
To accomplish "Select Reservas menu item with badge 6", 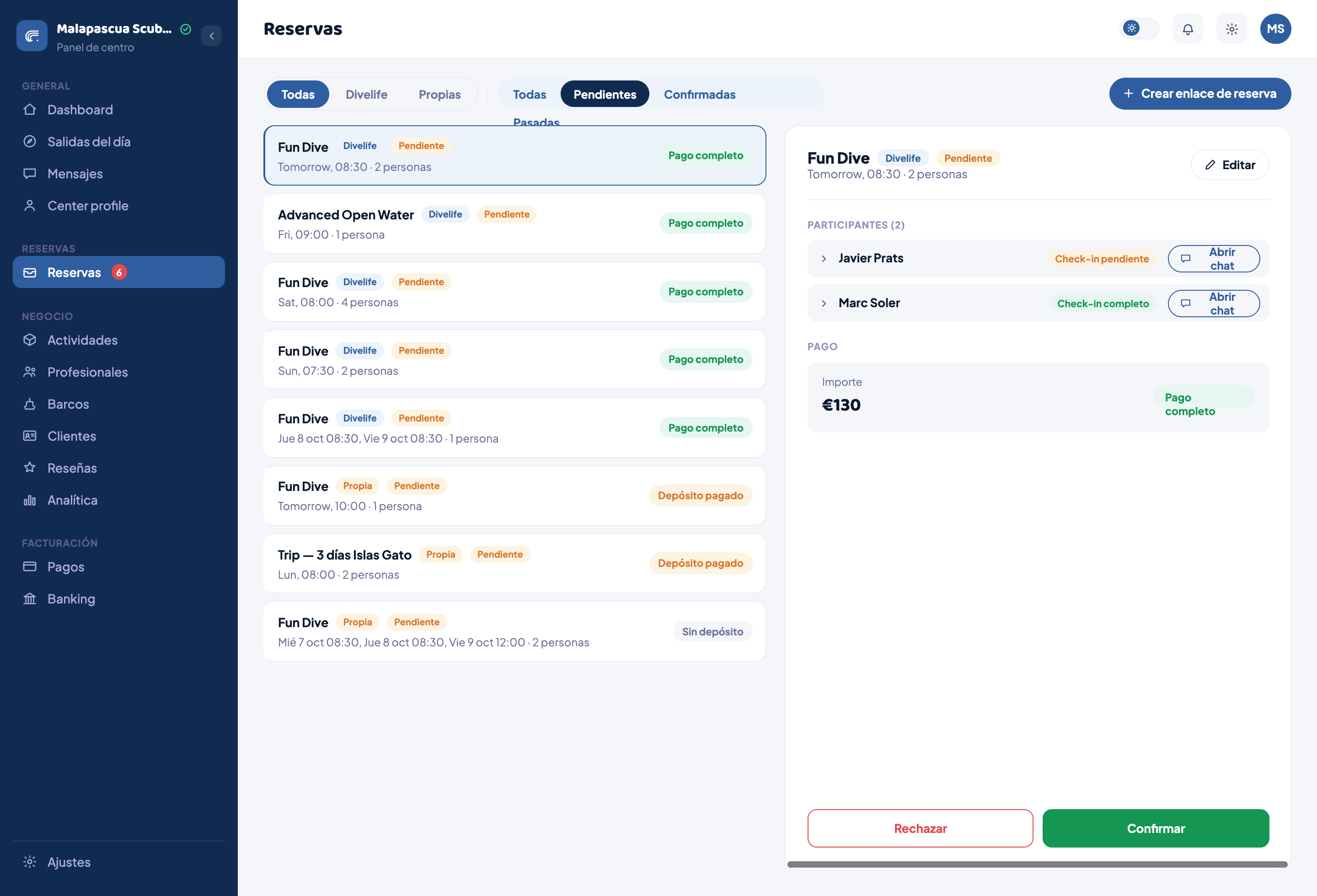I will tap(118, 272).
